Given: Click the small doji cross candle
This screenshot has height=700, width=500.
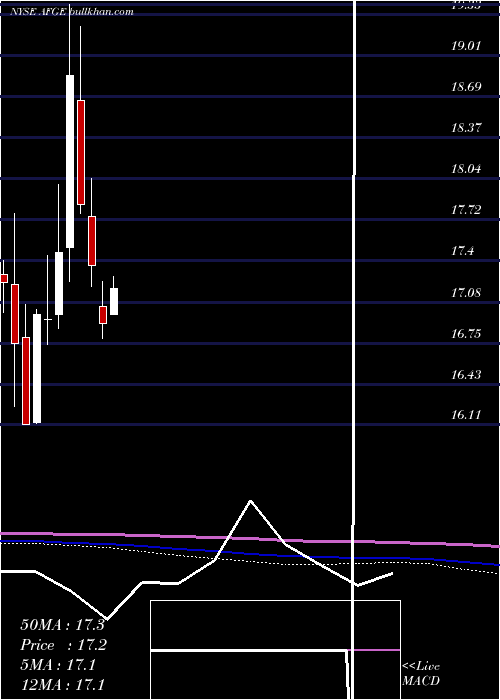Looking at the screenshot, I should tap(48, 319).
